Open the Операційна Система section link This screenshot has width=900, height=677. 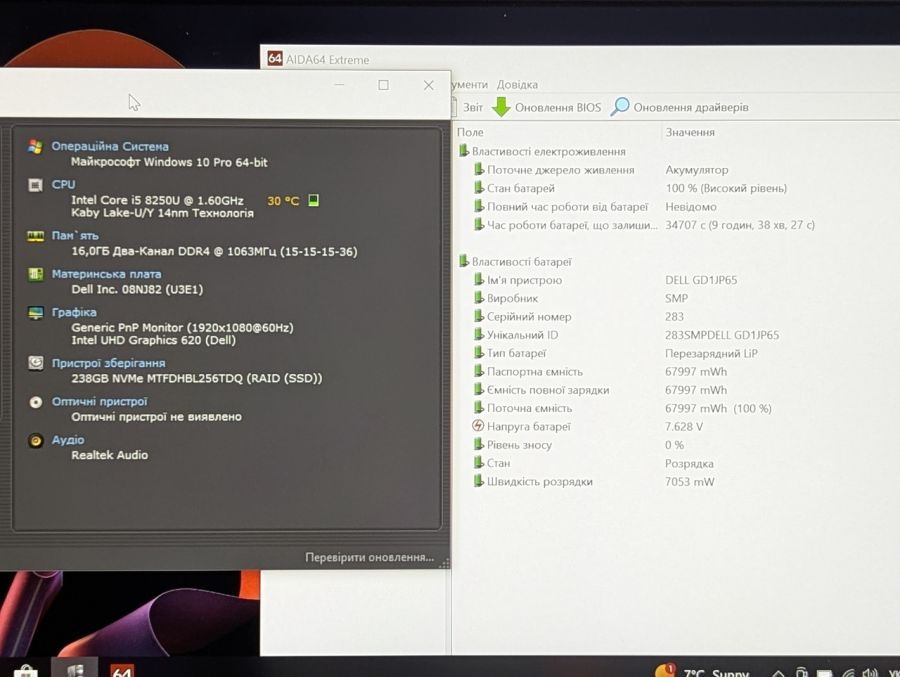coord(110,146)
